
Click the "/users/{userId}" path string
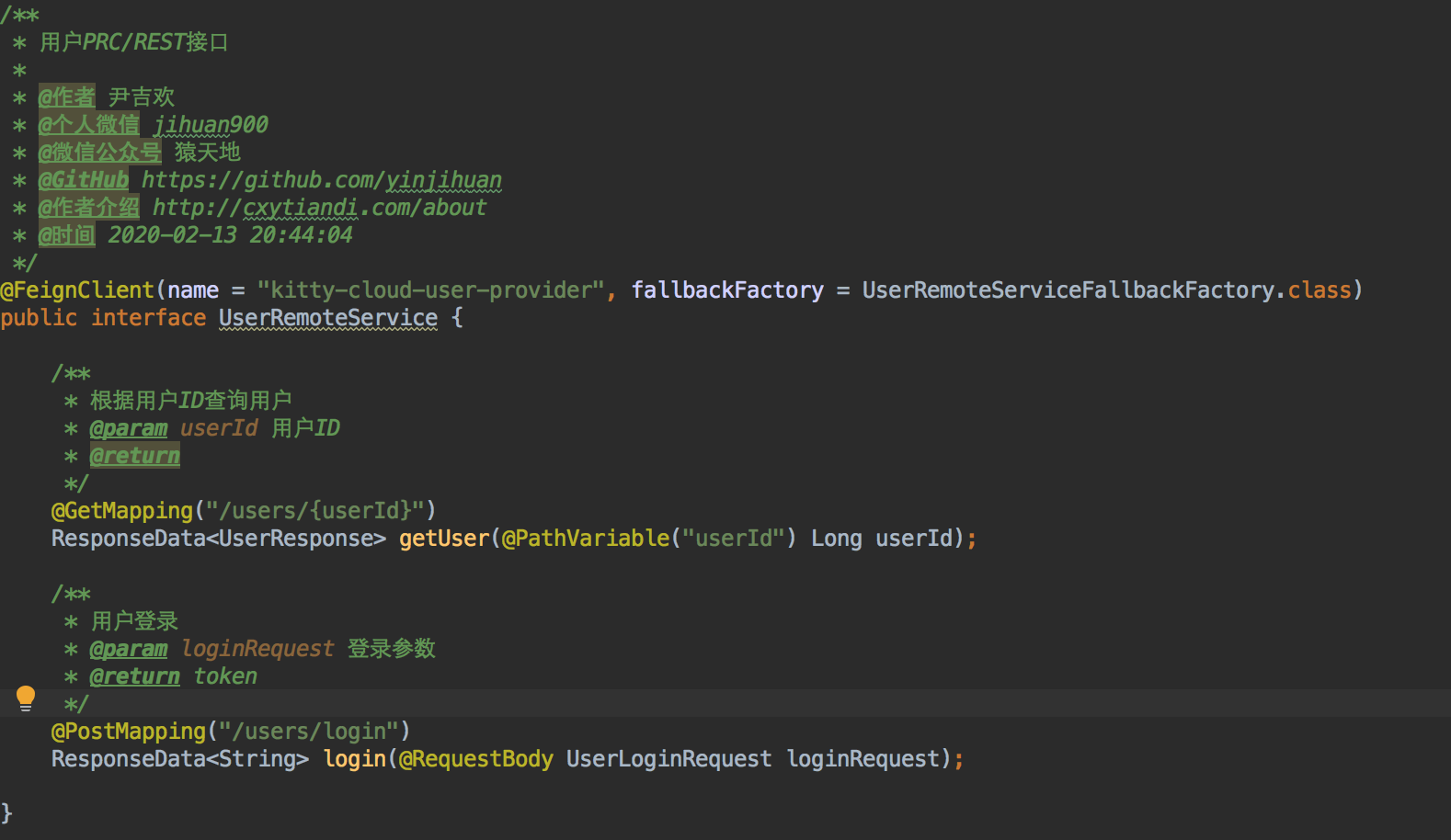click(315, 511)
